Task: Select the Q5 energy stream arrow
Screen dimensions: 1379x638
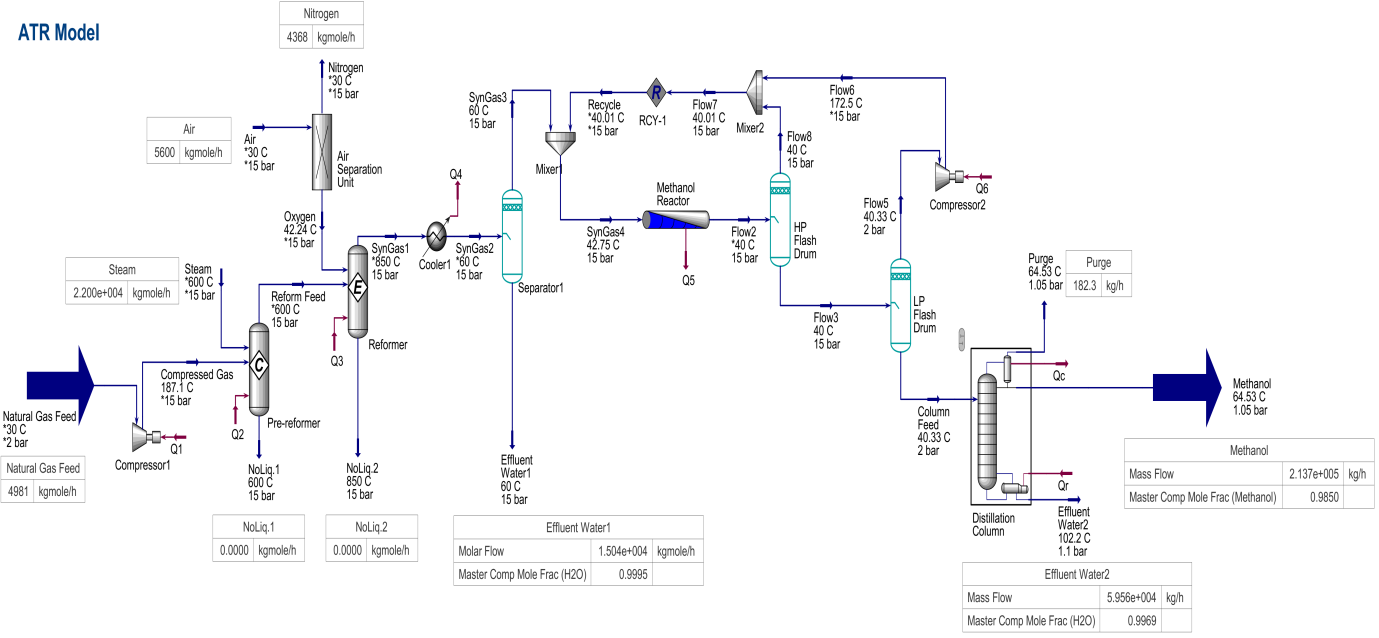Action: [686, 250]
